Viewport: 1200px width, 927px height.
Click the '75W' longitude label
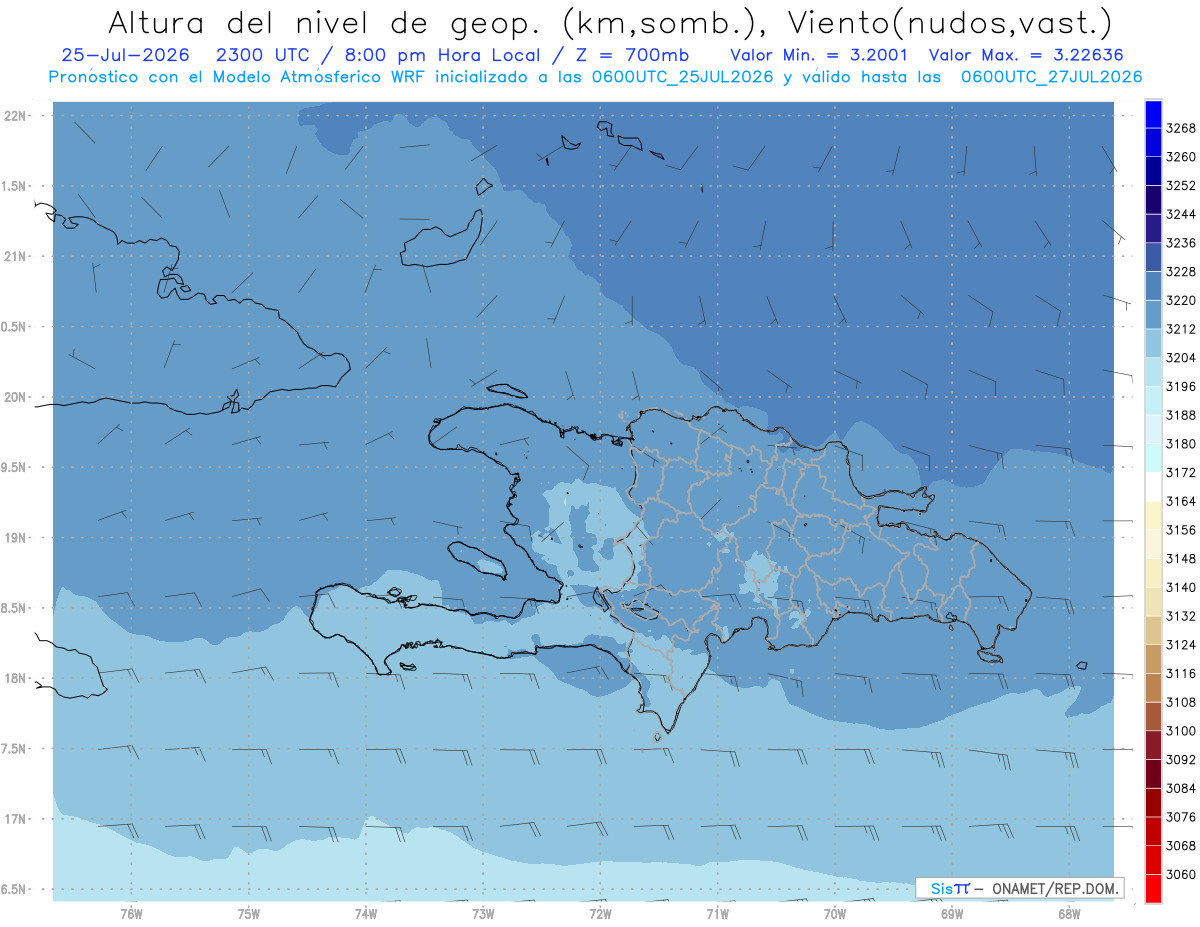pos(249,914)
